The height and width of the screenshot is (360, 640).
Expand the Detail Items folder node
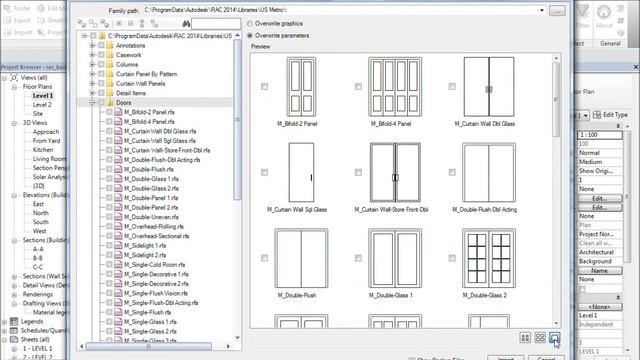tap(92, 93)
